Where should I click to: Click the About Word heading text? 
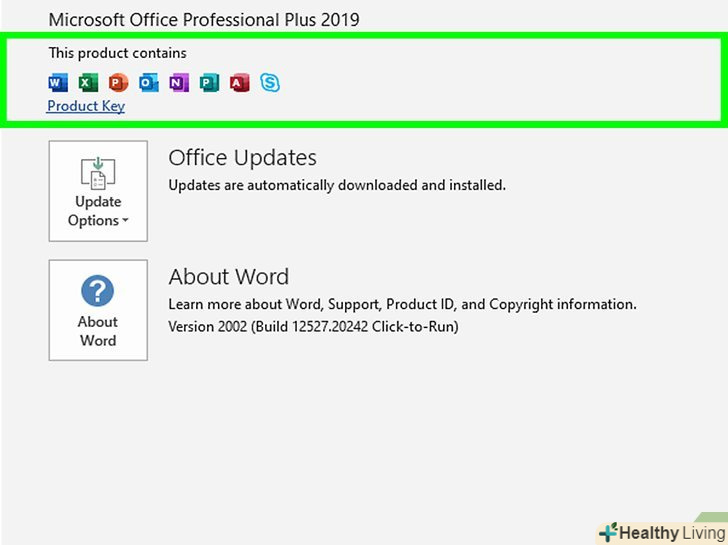(228, 277)
